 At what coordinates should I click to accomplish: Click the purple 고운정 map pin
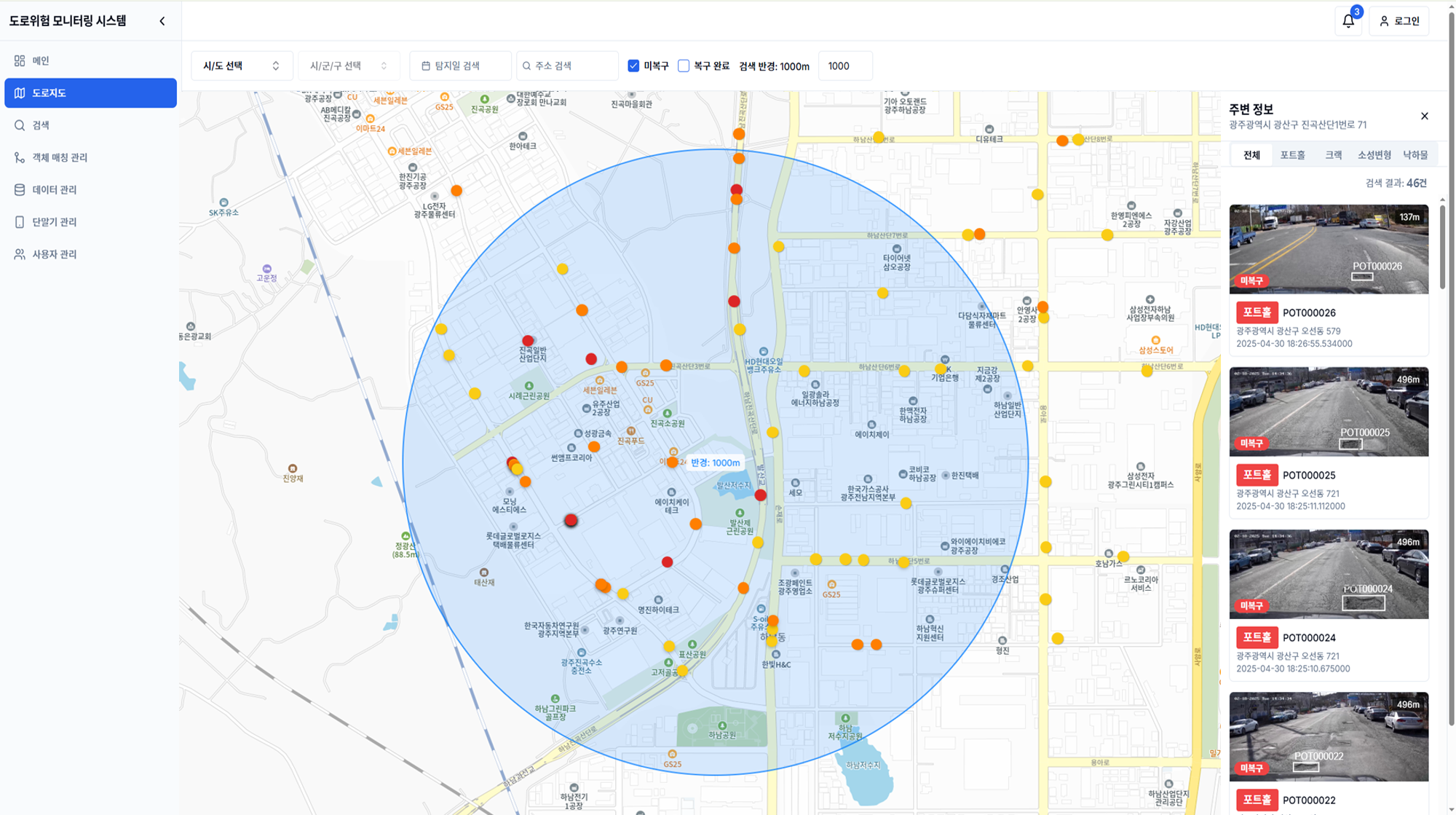[267, 269]
